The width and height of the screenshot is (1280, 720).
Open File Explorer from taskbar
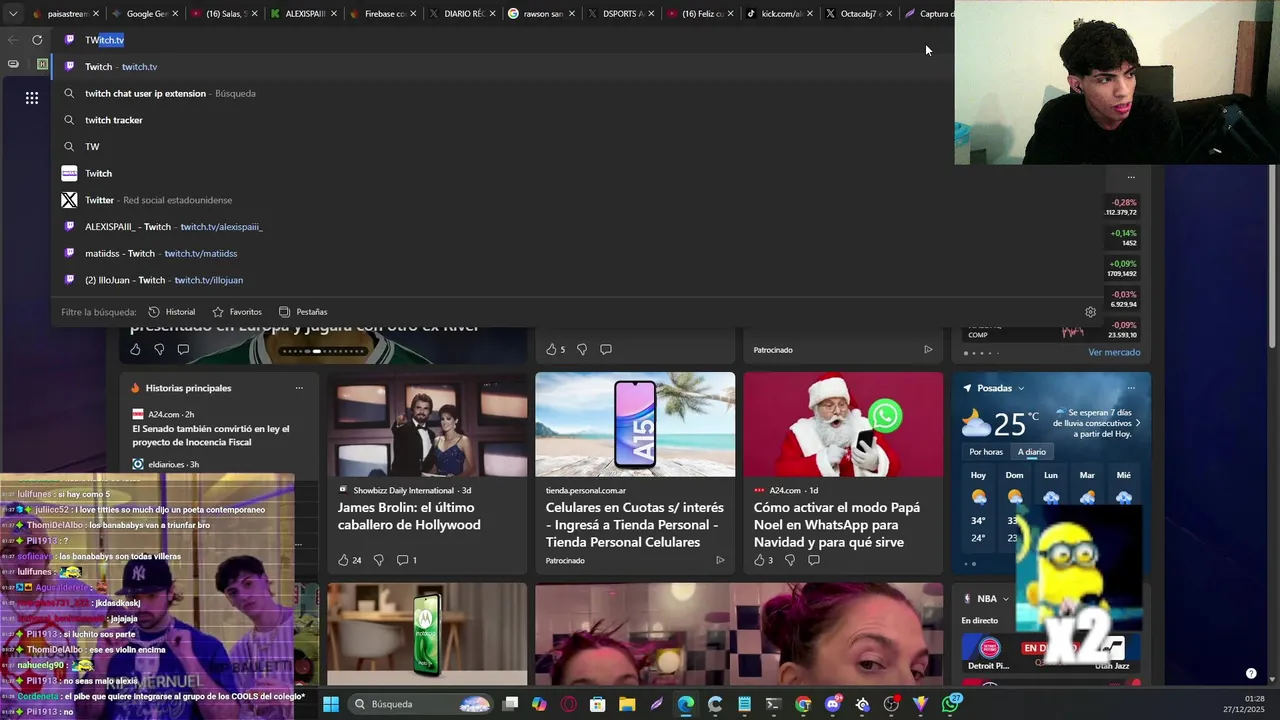tap(627, 704)
